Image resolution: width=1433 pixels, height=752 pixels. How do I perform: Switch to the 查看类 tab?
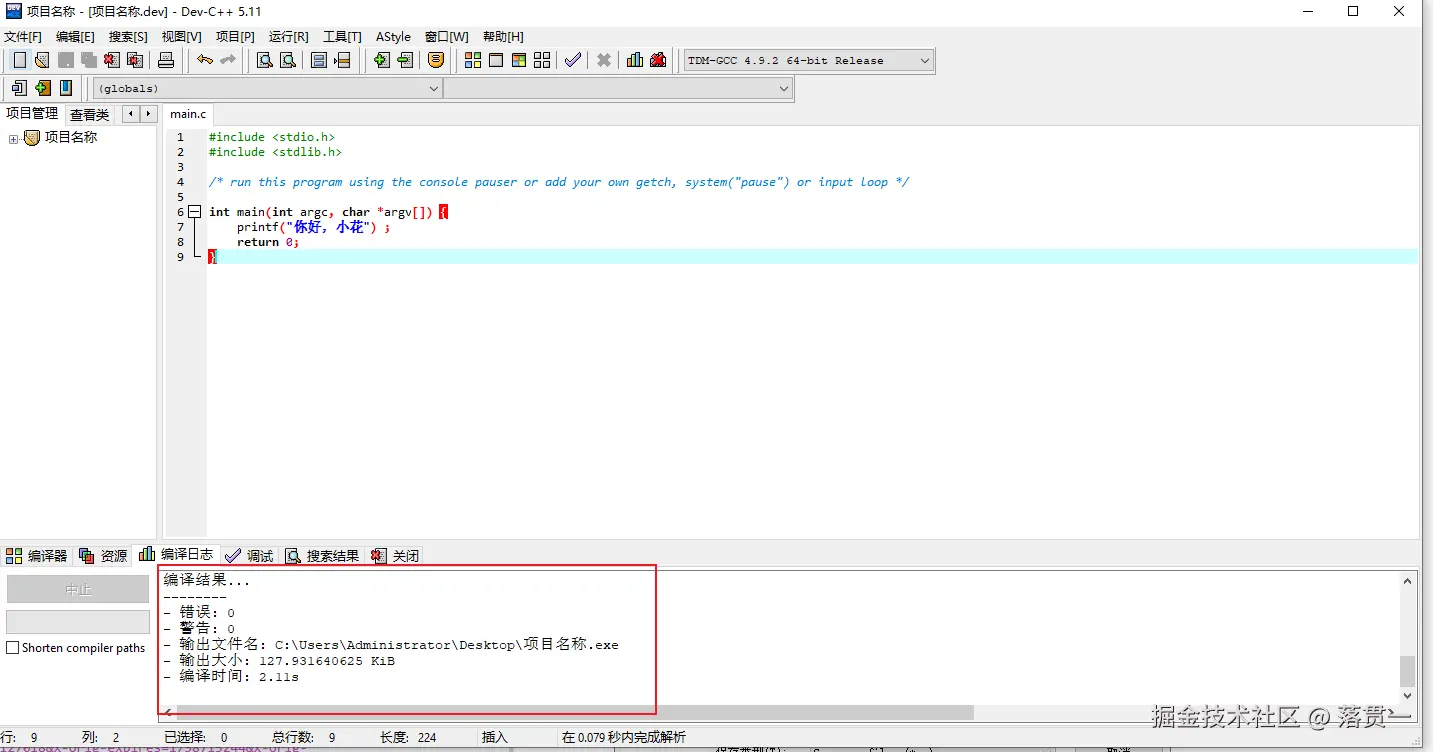coord(89,115)
